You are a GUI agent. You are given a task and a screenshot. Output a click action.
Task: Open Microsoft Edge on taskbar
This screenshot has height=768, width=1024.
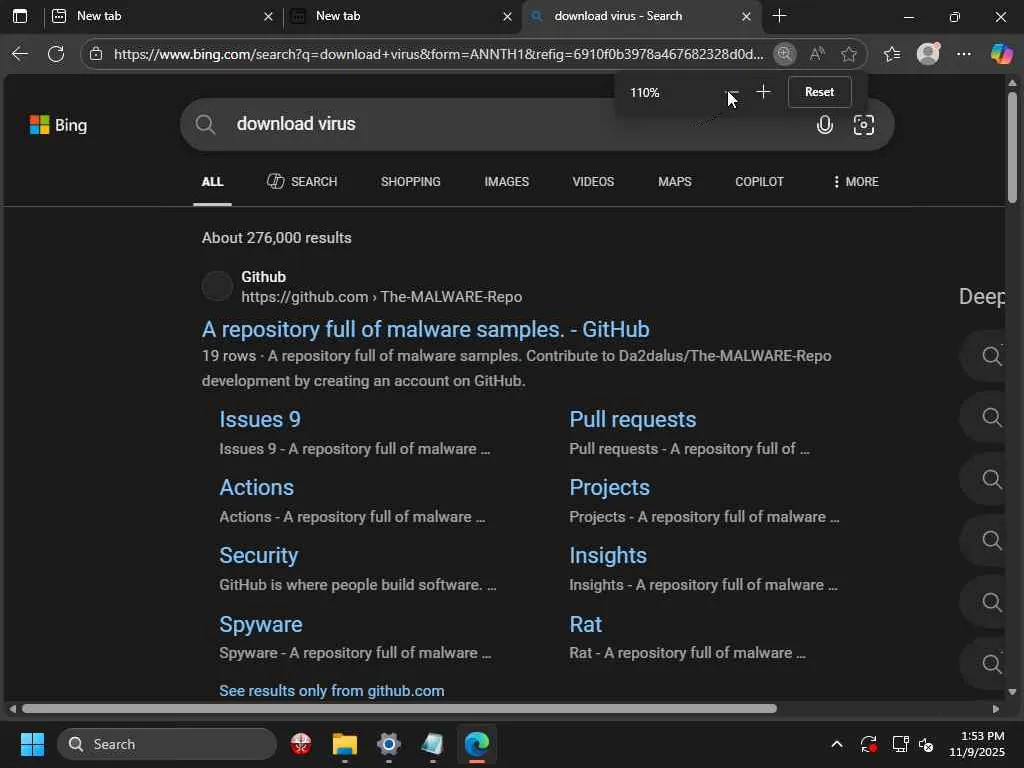click(477, 744)
